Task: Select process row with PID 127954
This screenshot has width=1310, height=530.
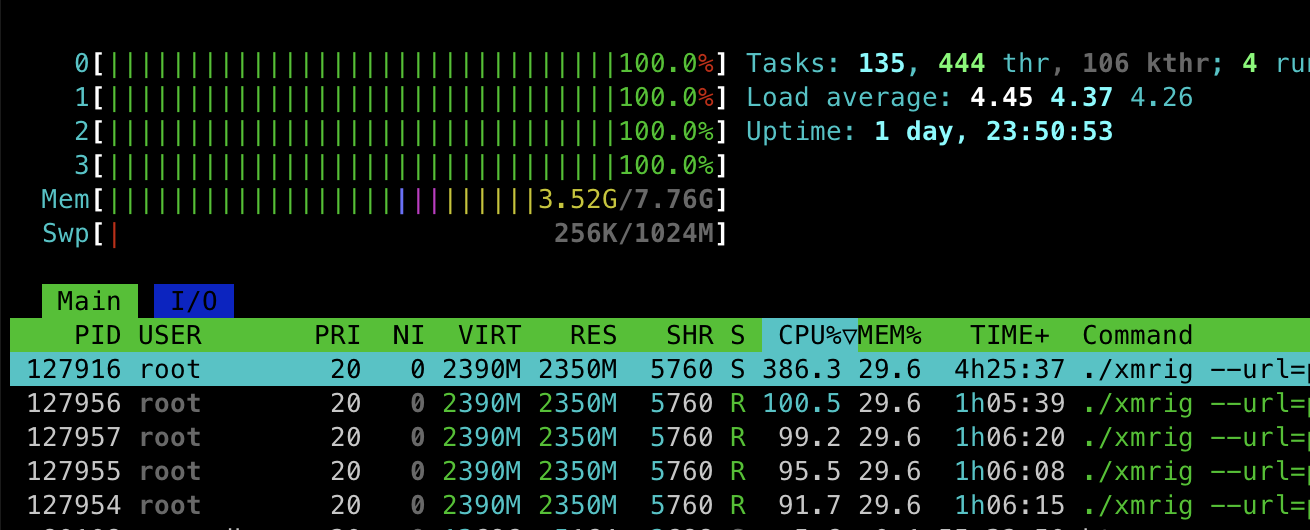Action: tap(660, 505)
